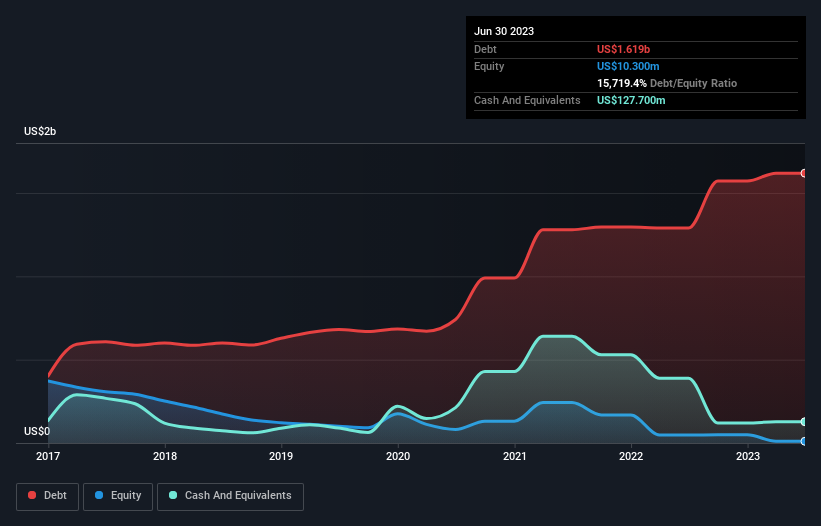The width and height of the screenshot is (821, 526).
Task: Click Cash And Equivalents label in tooltip
Action: point(527,100)
